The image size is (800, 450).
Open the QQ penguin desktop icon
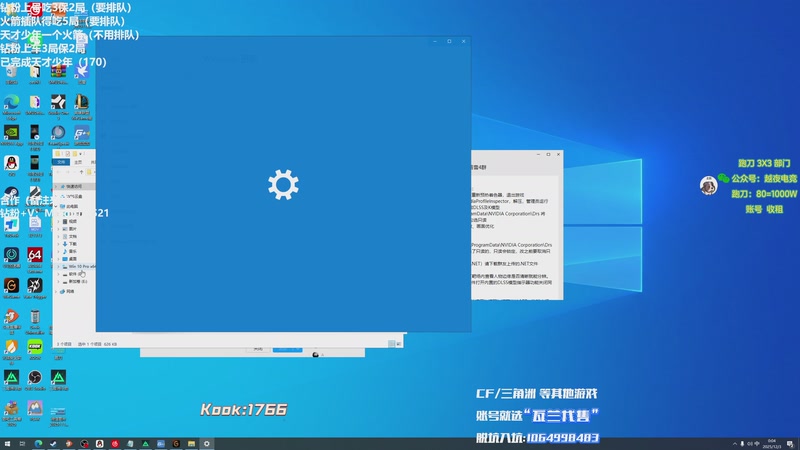(x=11, y=165)
